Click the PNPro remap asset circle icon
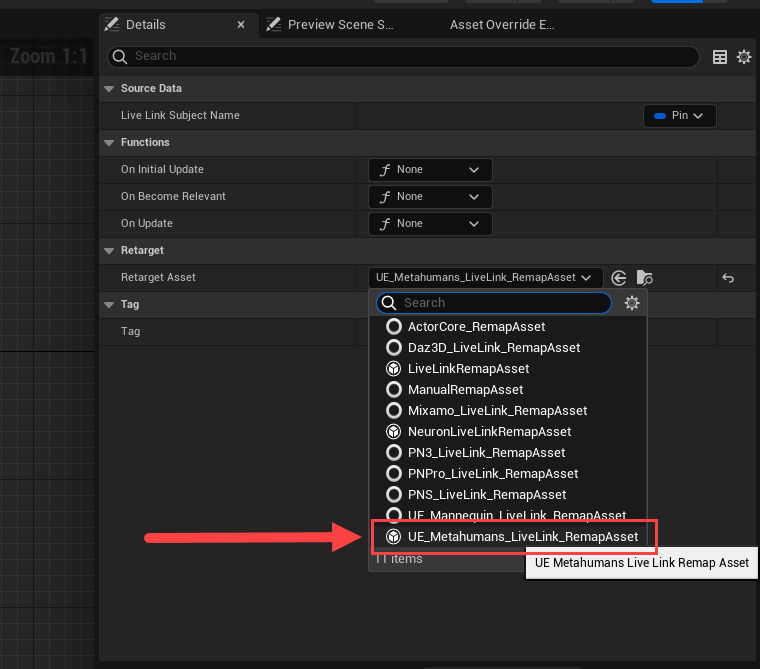This screenshot has height=669, width=760. click(394, 474)
